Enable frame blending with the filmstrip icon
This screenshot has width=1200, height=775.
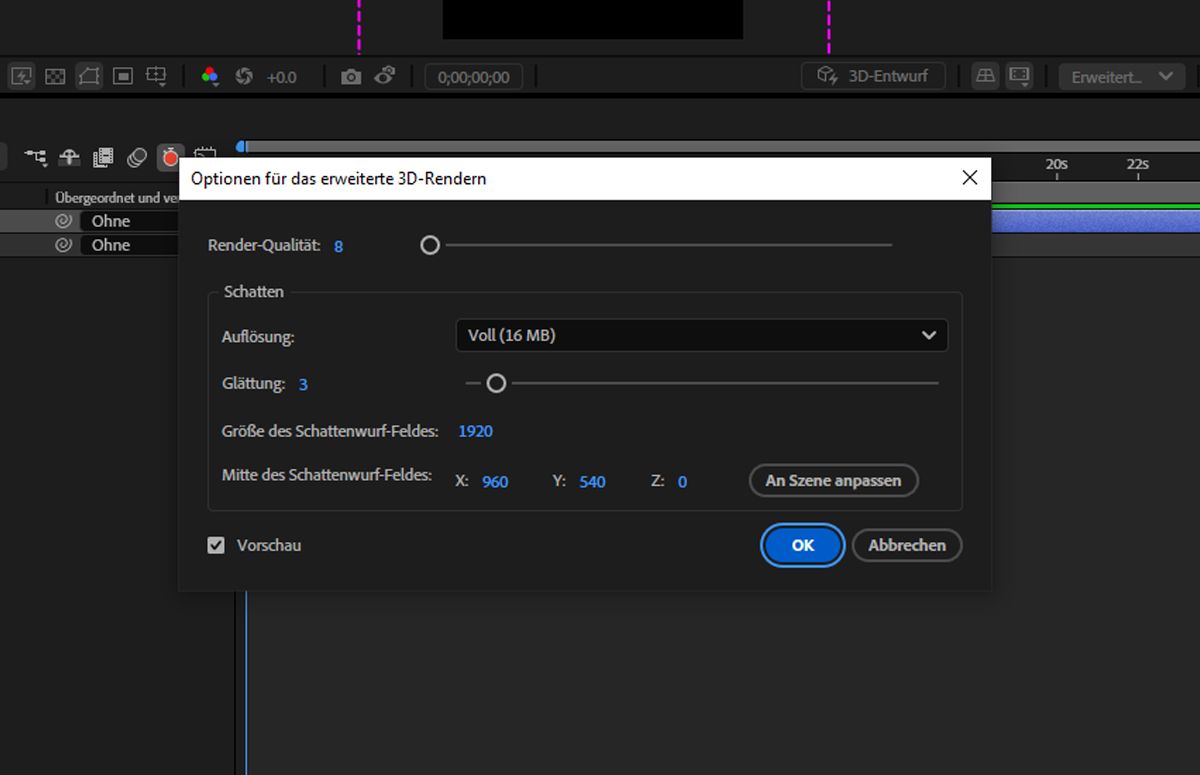click(101, 157)
